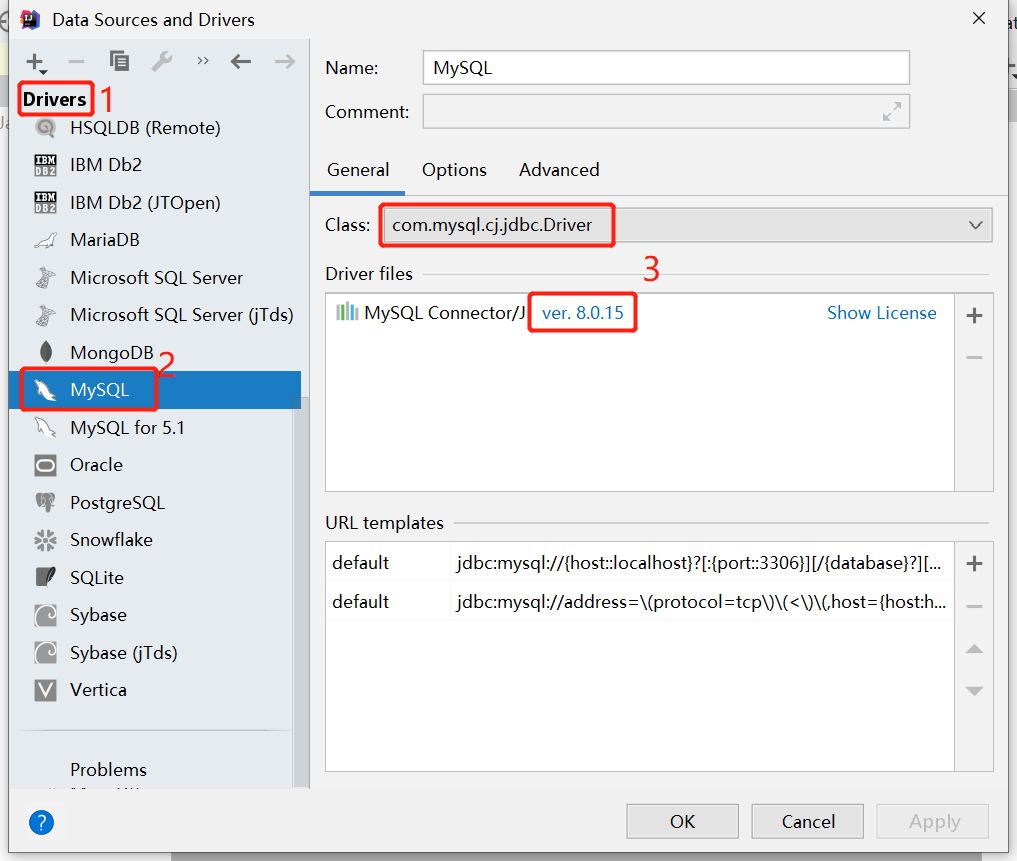The height and width of the screenshot is (861, 1017).
Task: Click the OK button
Action: pos(682,821)
